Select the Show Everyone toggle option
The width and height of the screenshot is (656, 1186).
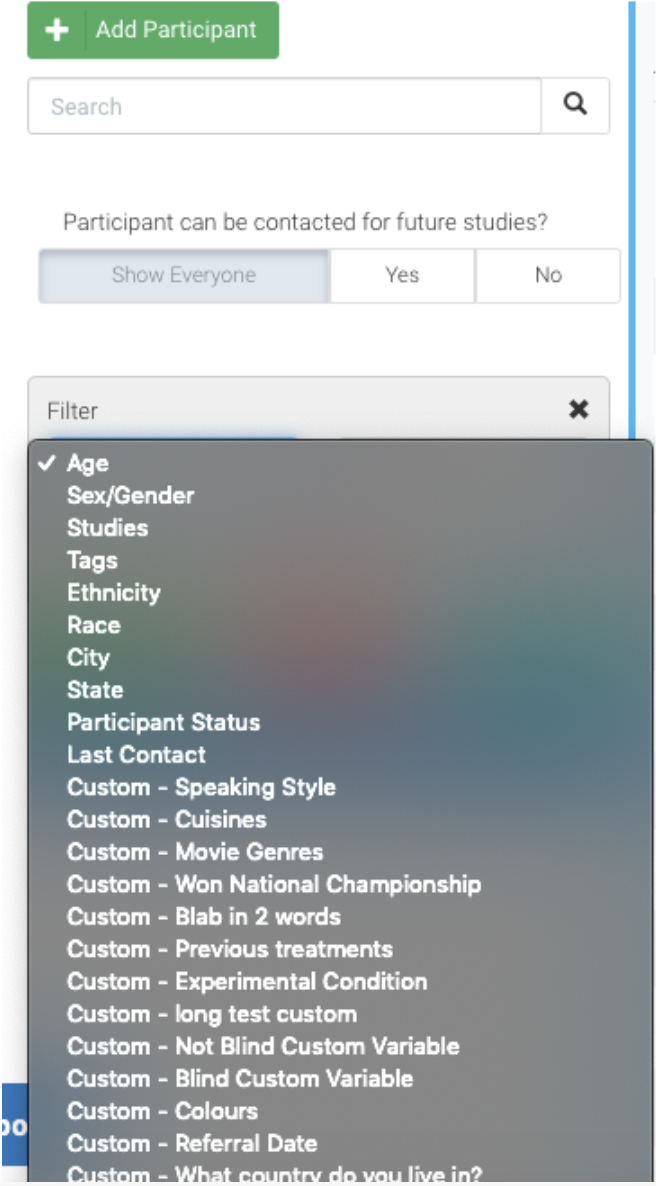click(x=184, y=275)
